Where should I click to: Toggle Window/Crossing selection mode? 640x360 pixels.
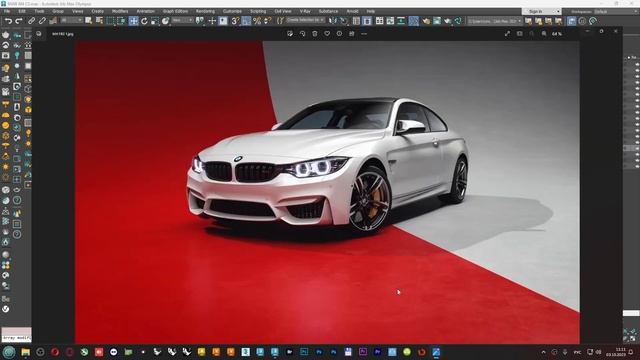tap(121, 21)
